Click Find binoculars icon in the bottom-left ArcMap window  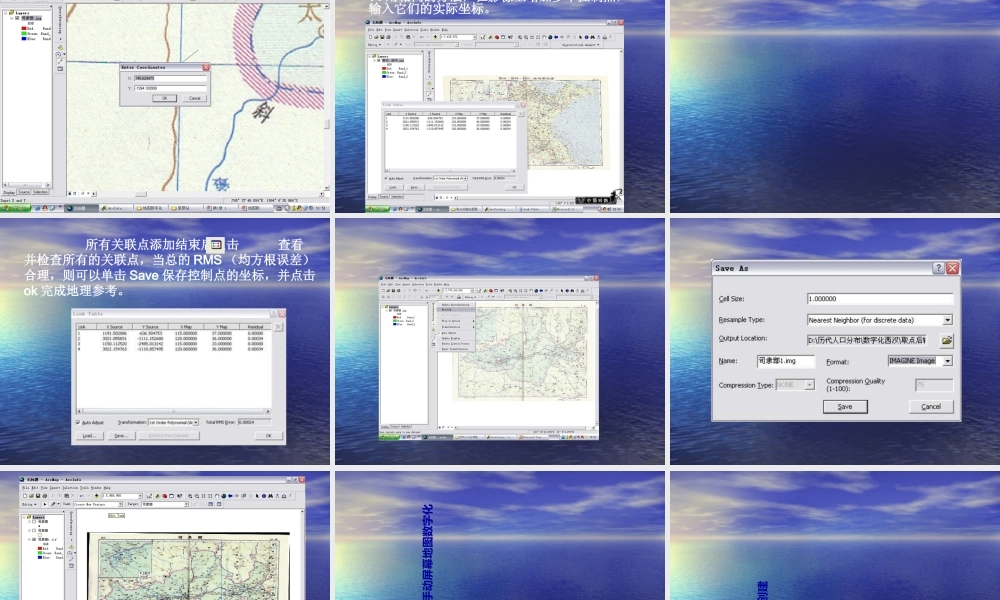[x=270, y=496]
